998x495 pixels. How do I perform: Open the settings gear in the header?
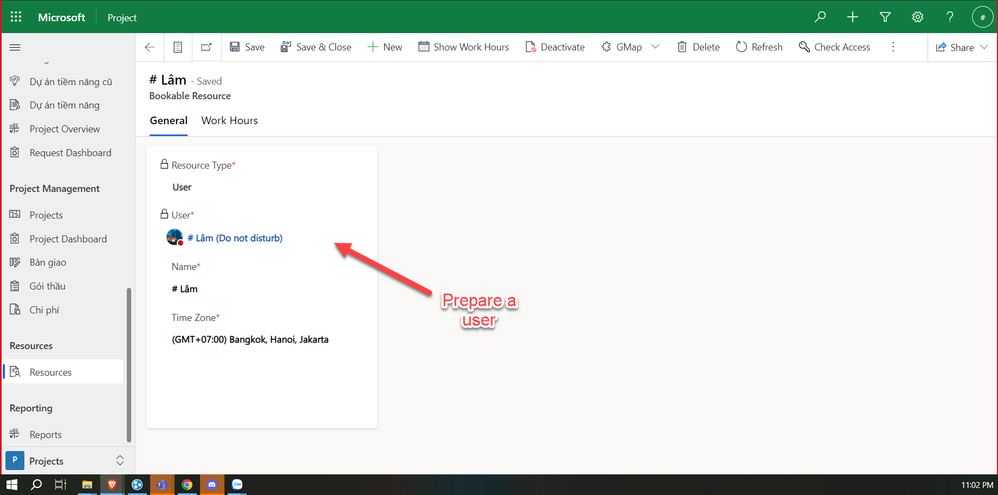918,17
